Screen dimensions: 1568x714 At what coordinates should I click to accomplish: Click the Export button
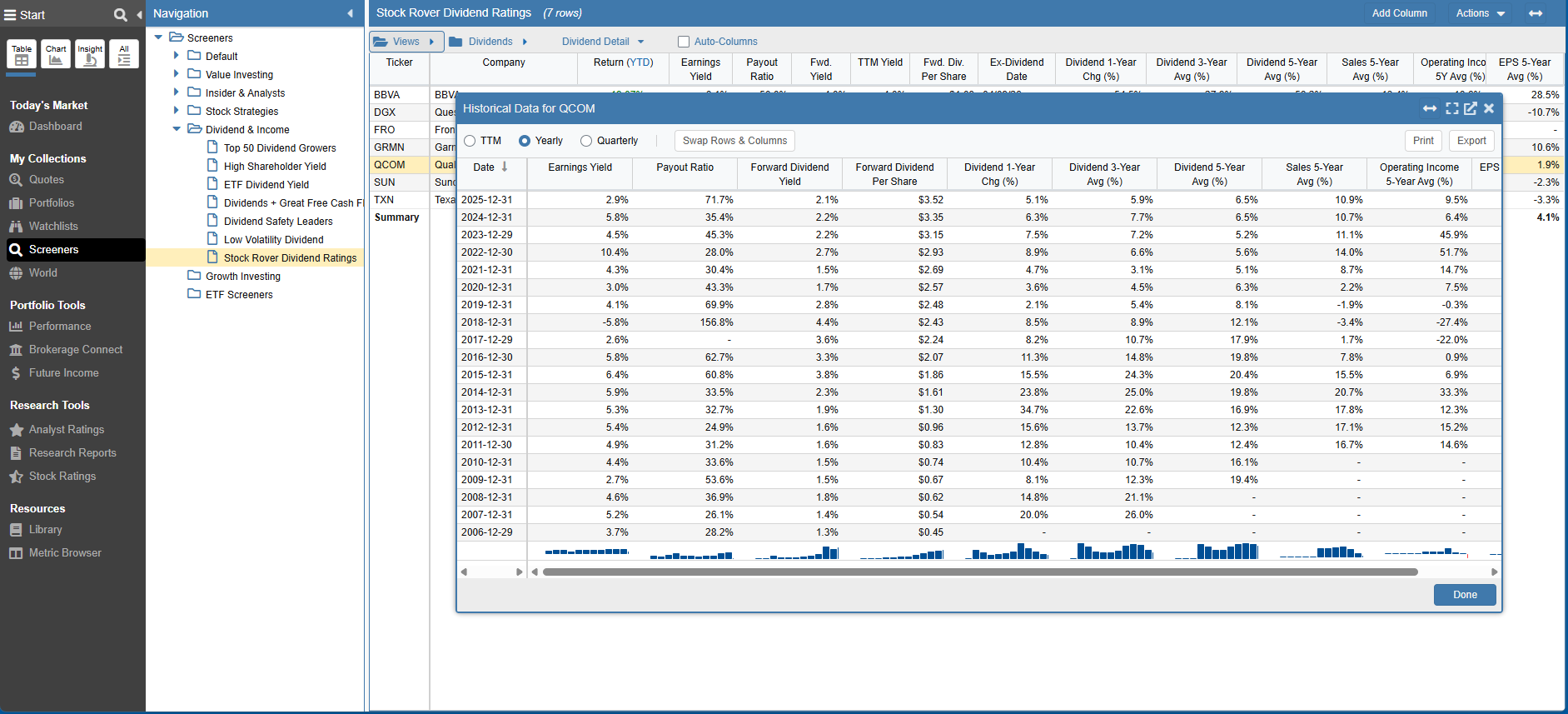point(1471,141)
